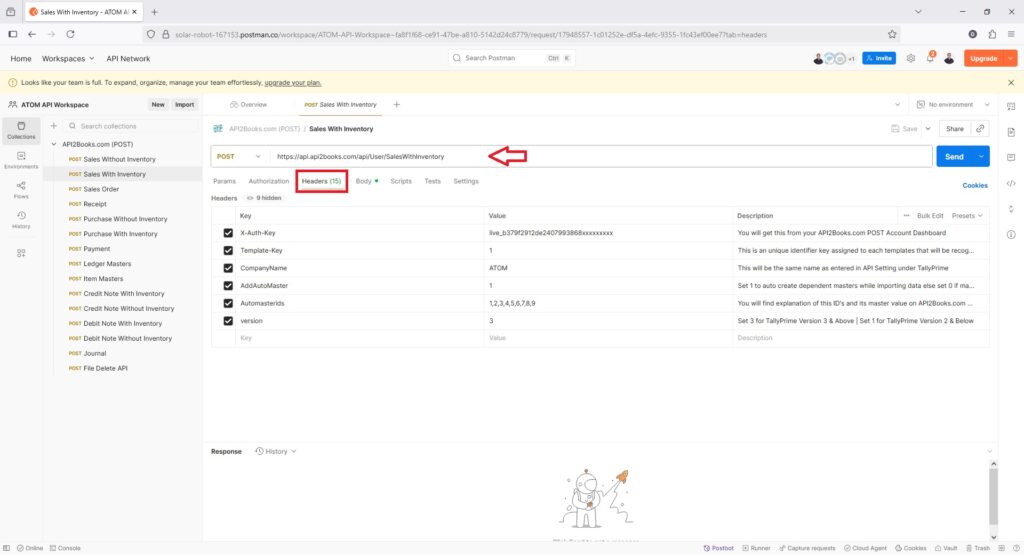Open the user avatar menu
1024x555 pixels.
(x=949, y=58)
